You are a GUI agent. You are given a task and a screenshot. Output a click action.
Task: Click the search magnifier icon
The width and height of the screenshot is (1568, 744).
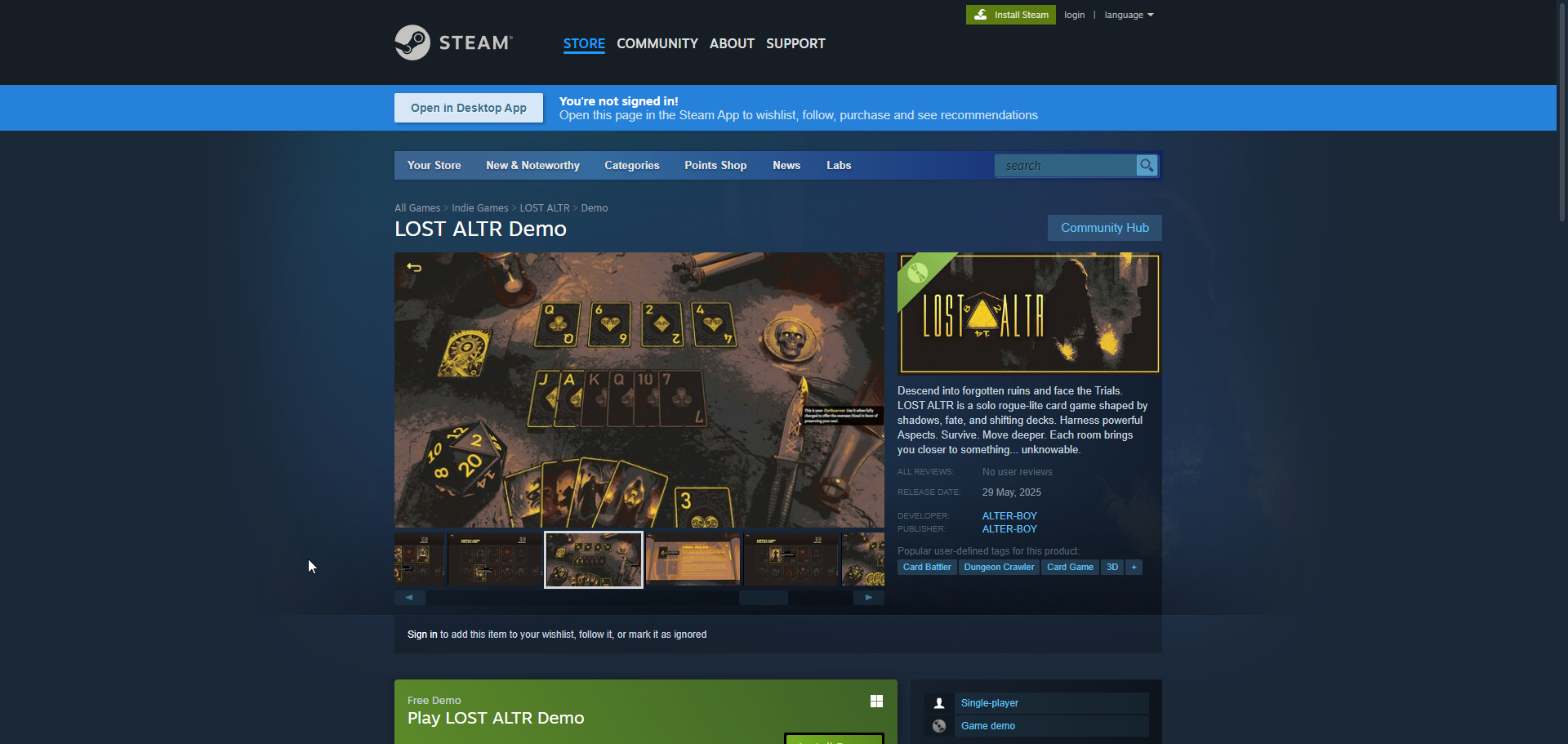(x=1147, y=166)
